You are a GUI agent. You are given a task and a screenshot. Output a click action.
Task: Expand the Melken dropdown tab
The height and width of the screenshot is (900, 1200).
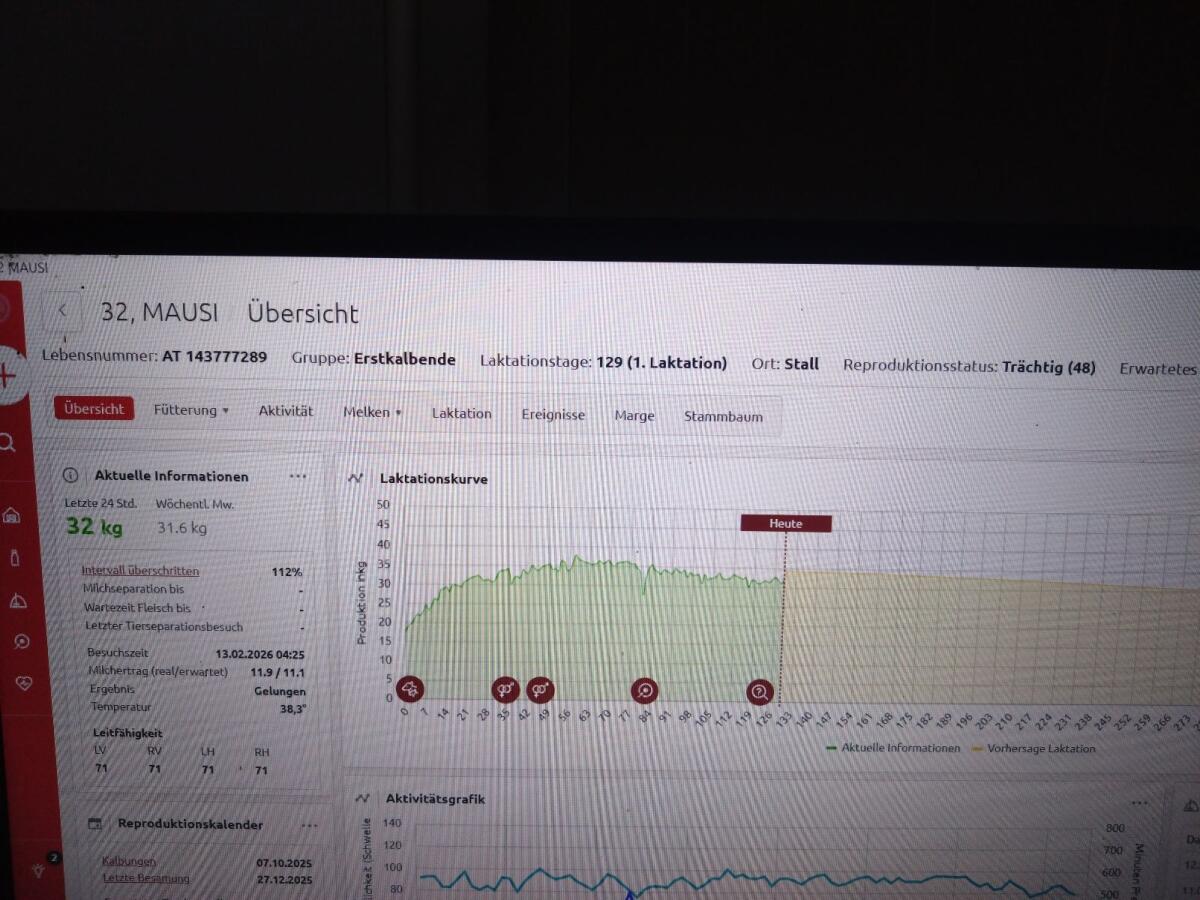click(x=372, y=412)
